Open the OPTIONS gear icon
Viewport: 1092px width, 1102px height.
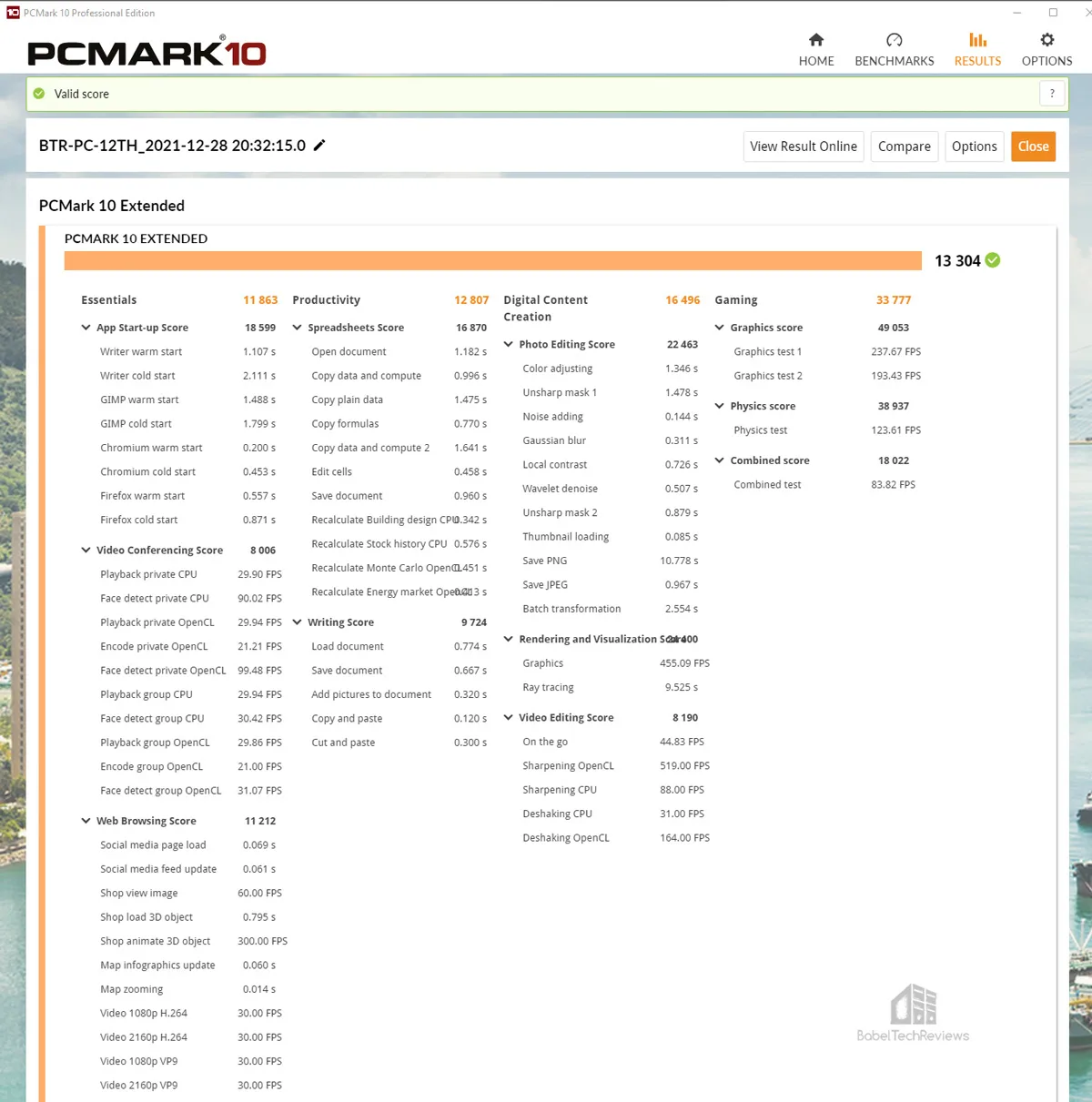point(1047,40)
